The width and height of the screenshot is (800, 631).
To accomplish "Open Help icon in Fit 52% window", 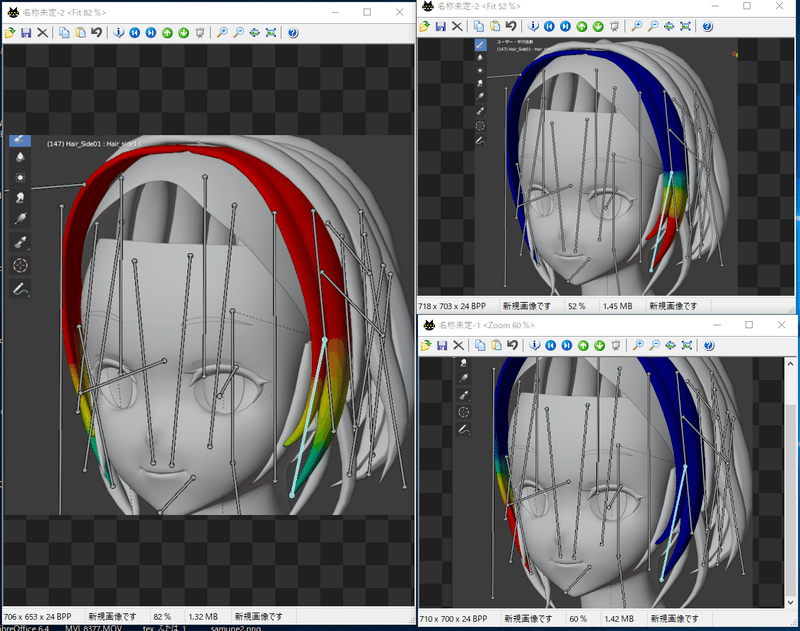I will (x=708, y=27).
